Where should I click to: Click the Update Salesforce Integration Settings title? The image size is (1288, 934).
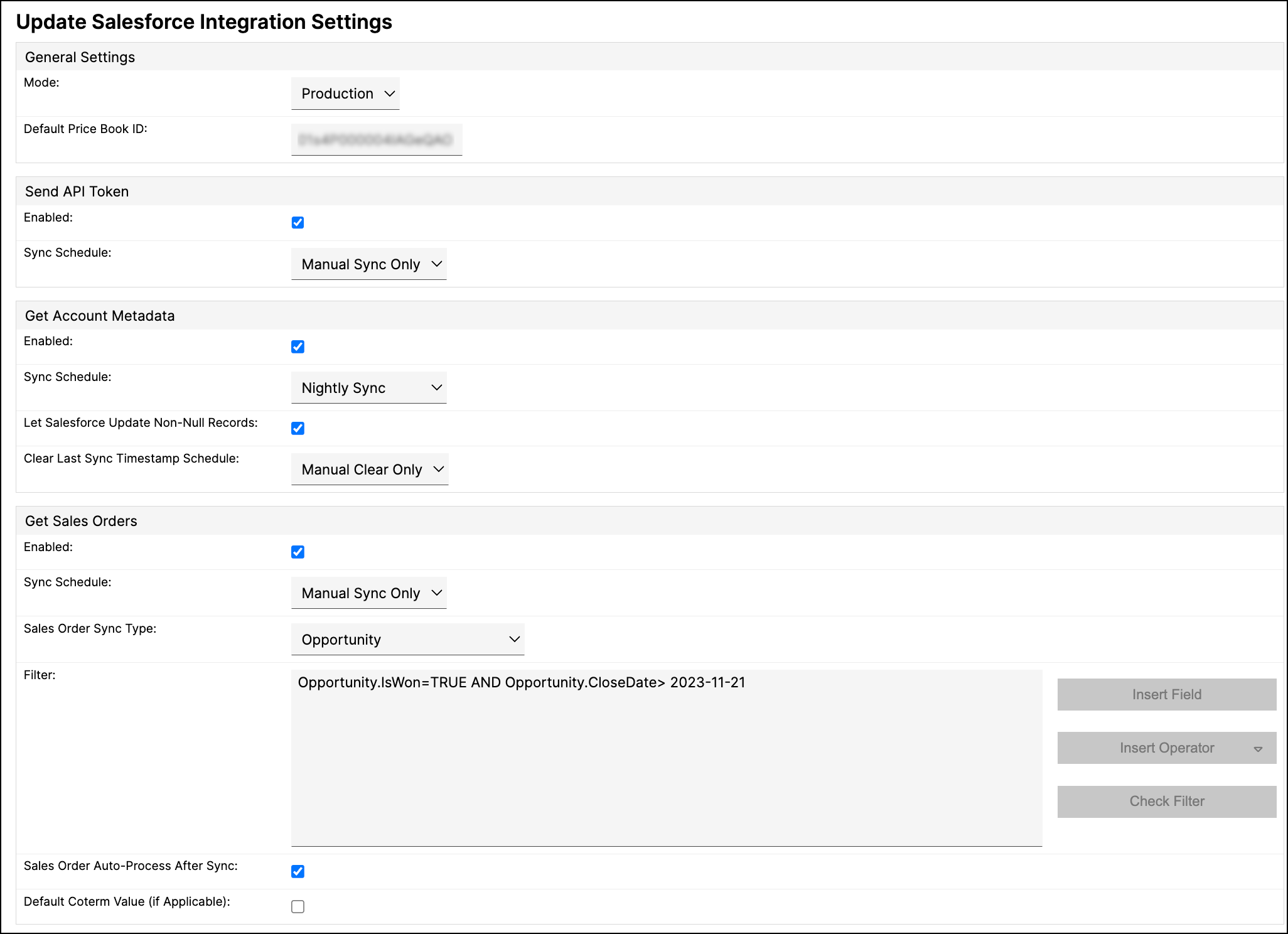point(204,22)
